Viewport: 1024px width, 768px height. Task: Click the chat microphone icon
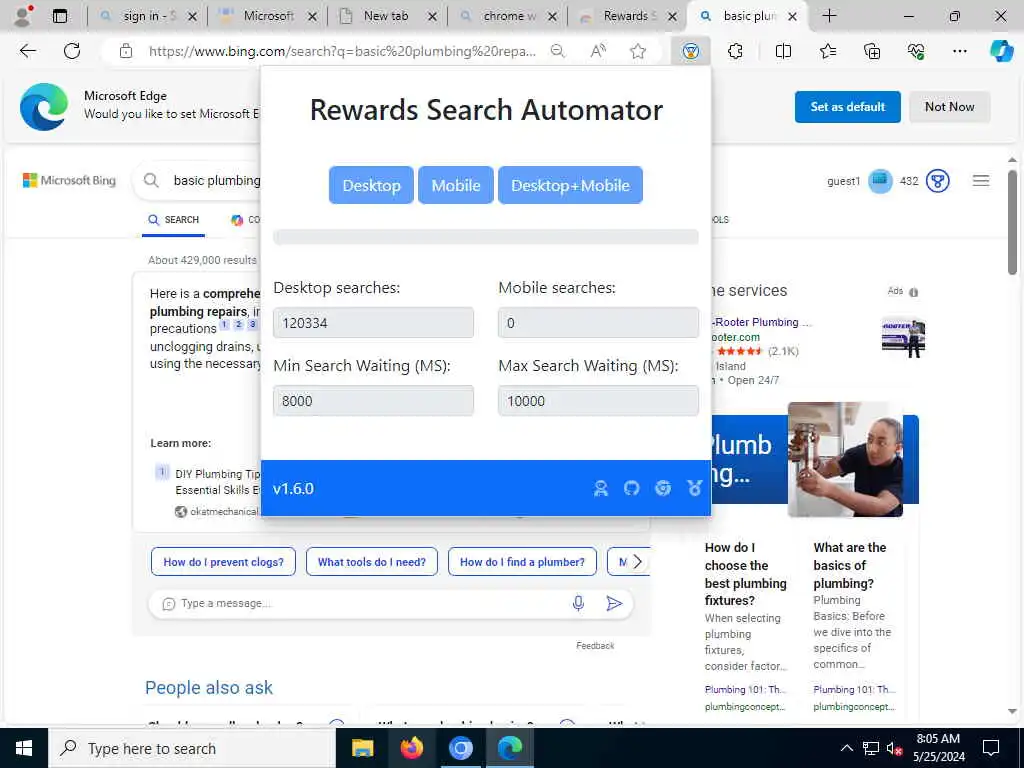point(578,603)
